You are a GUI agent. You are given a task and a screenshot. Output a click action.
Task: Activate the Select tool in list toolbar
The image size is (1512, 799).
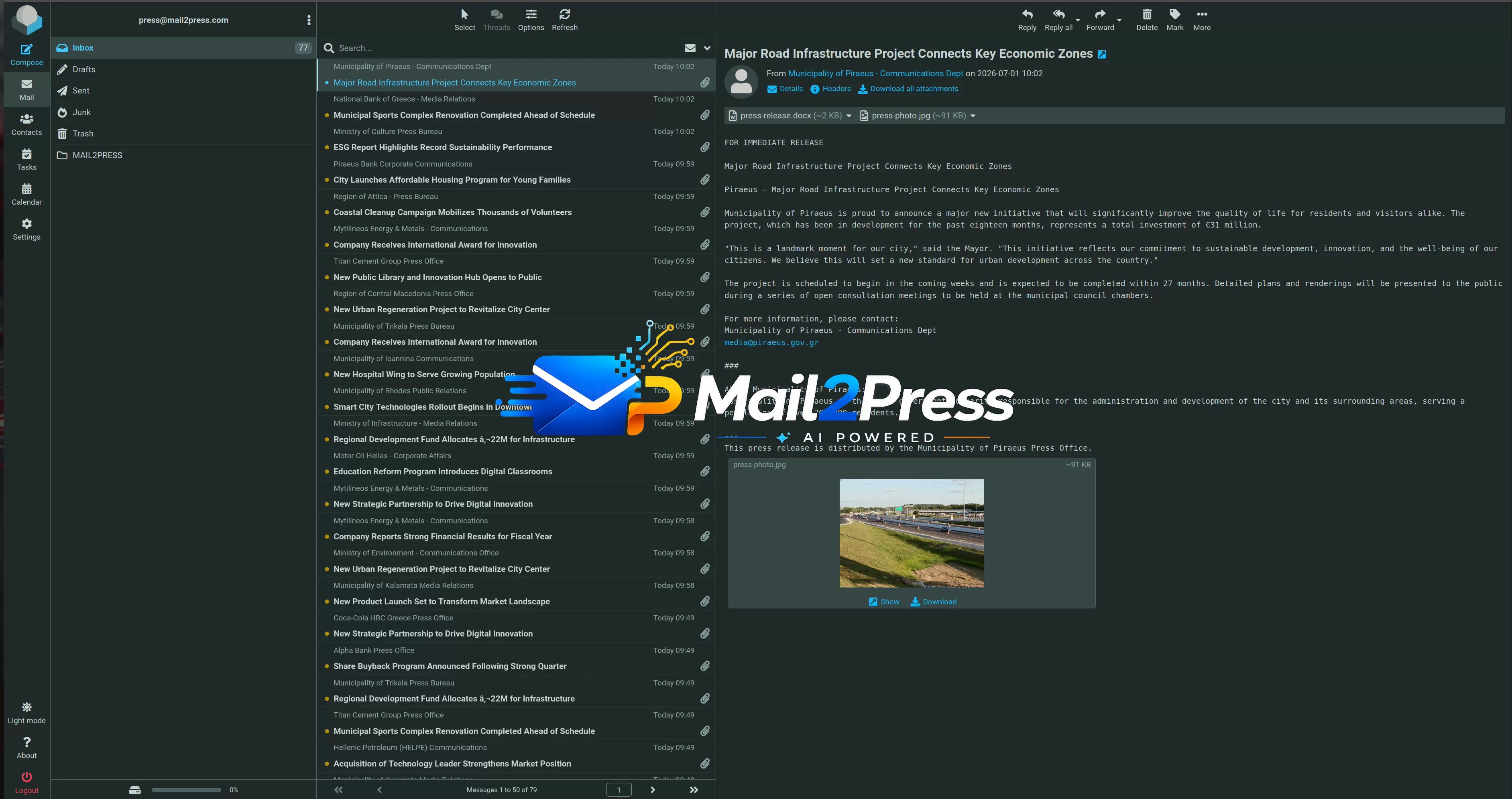[x=464, y=19]
